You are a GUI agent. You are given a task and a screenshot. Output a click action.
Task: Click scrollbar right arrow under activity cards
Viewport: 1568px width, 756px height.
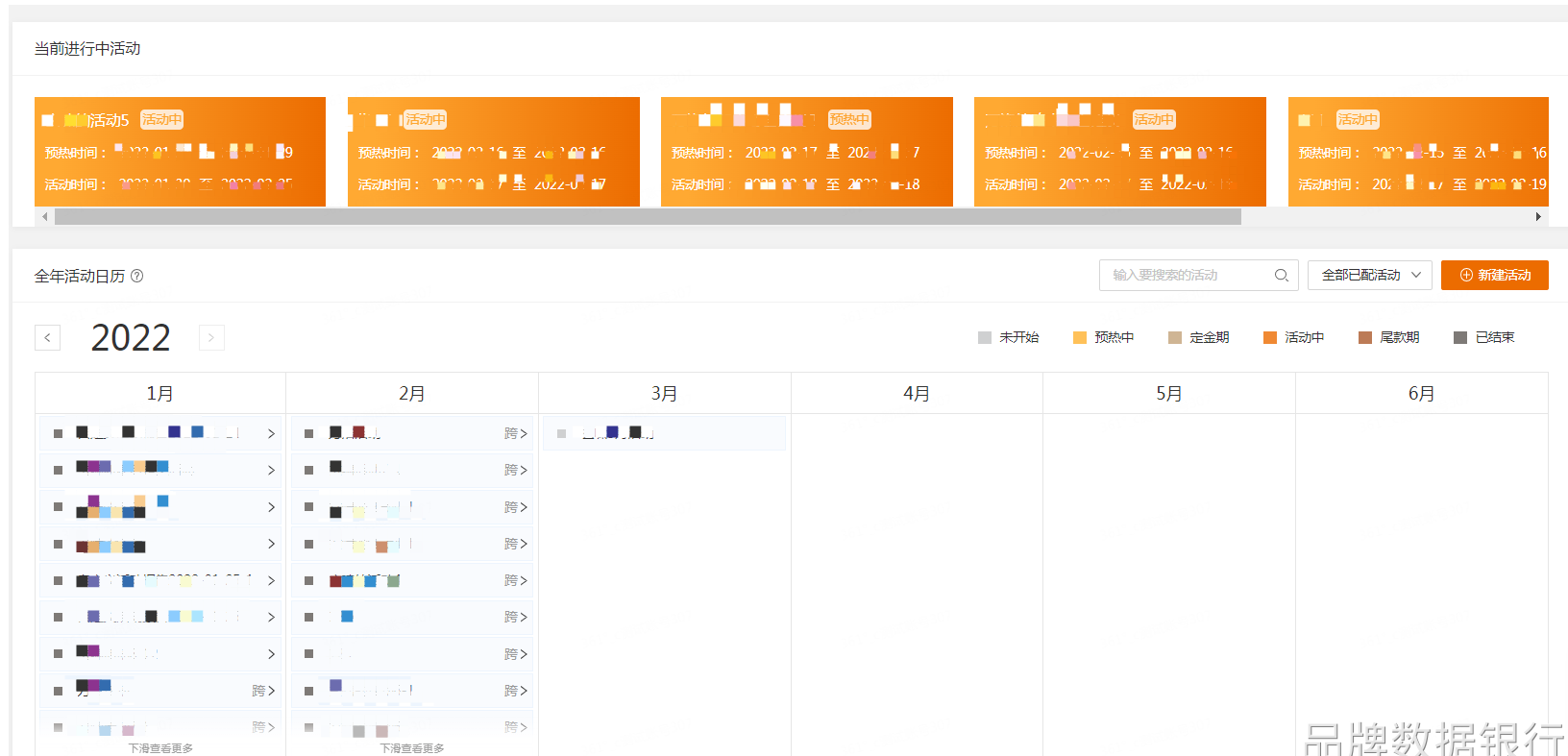tap(1538, 217)
